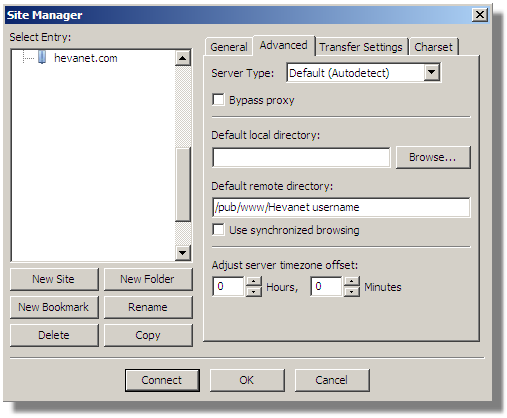The height and width of the screenshot is (418, 507).
Task: Click the scrollbar down arrow in entry list
Action: point(182,253)
